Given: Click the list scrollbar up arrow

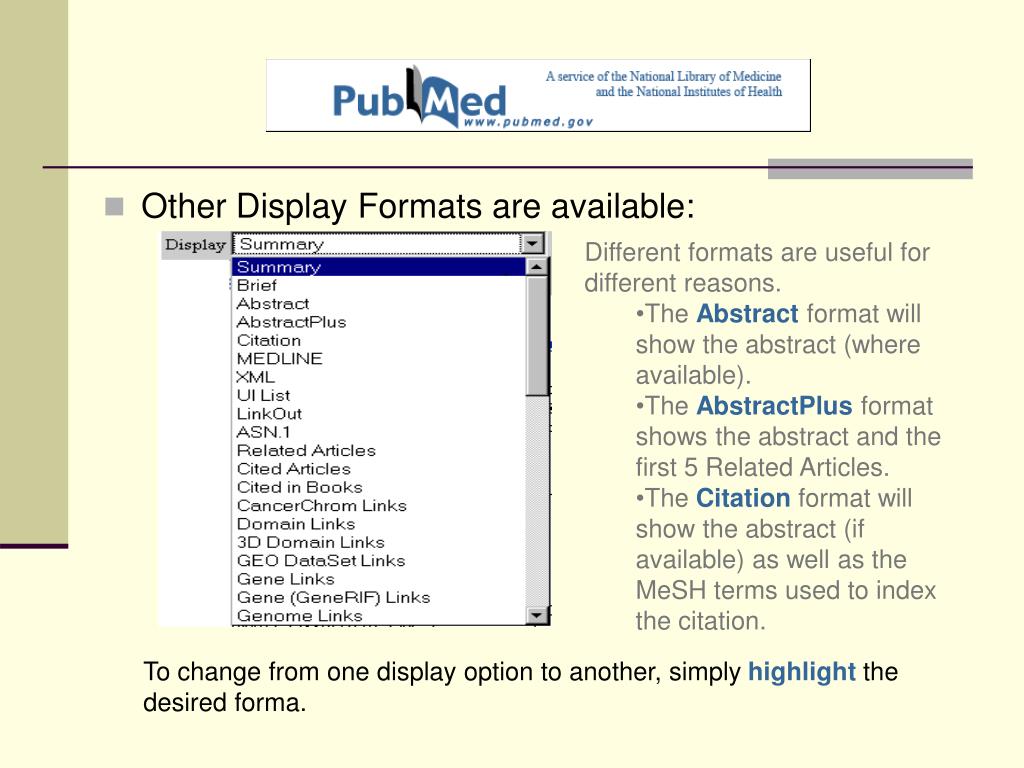Looking at the screenshot, I should (537, 266).
